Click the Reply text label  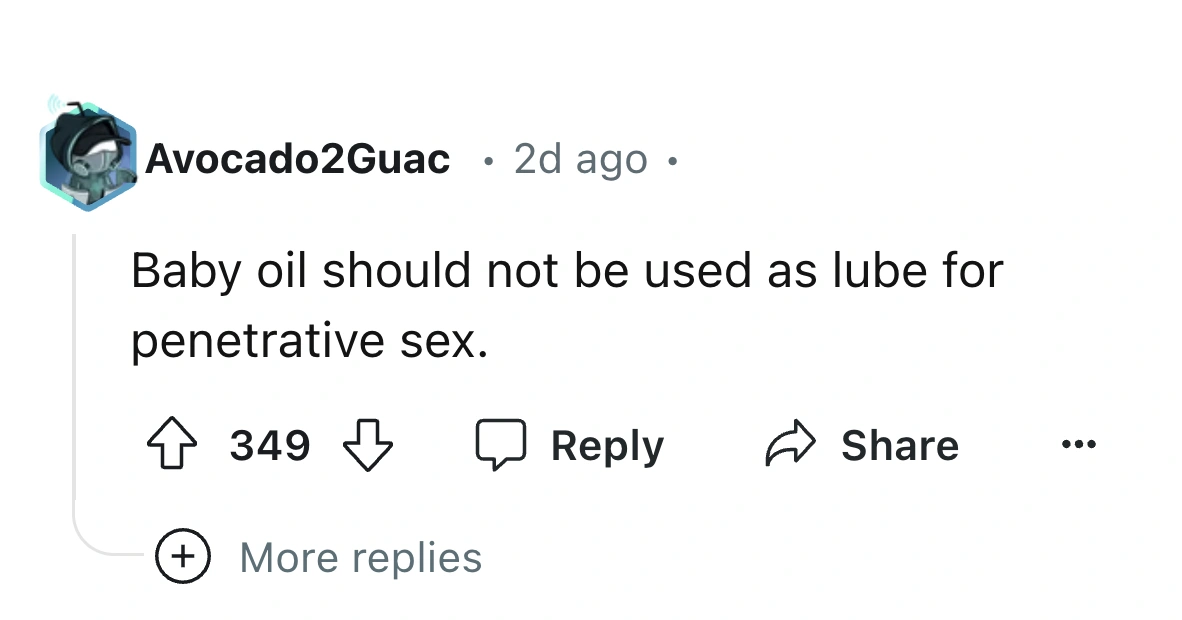pos(607,445)
